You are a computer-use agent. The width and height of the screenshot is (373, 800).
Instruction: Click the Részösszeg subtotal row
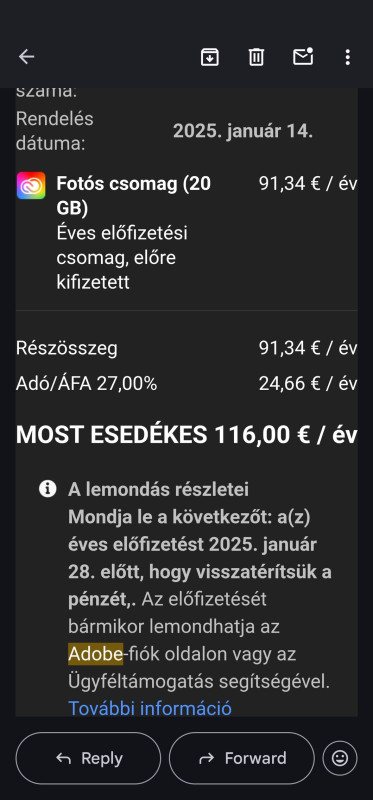point(186,348)
